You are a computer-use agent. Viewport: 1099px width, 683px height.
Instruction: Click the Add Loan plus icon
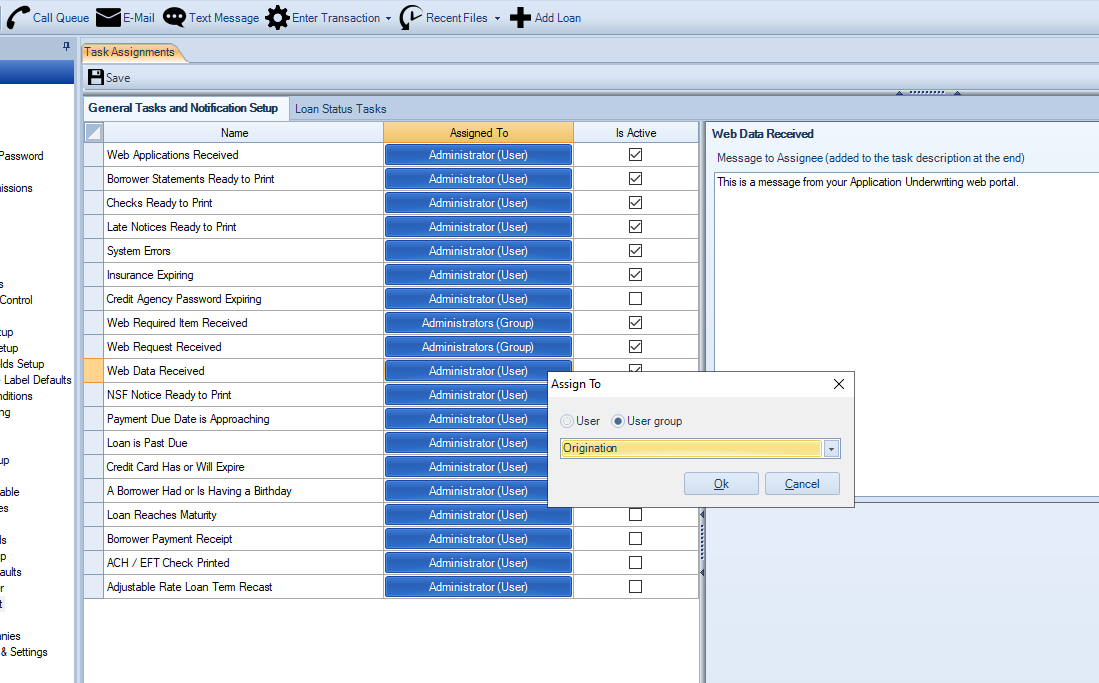(x=520, y=18)
